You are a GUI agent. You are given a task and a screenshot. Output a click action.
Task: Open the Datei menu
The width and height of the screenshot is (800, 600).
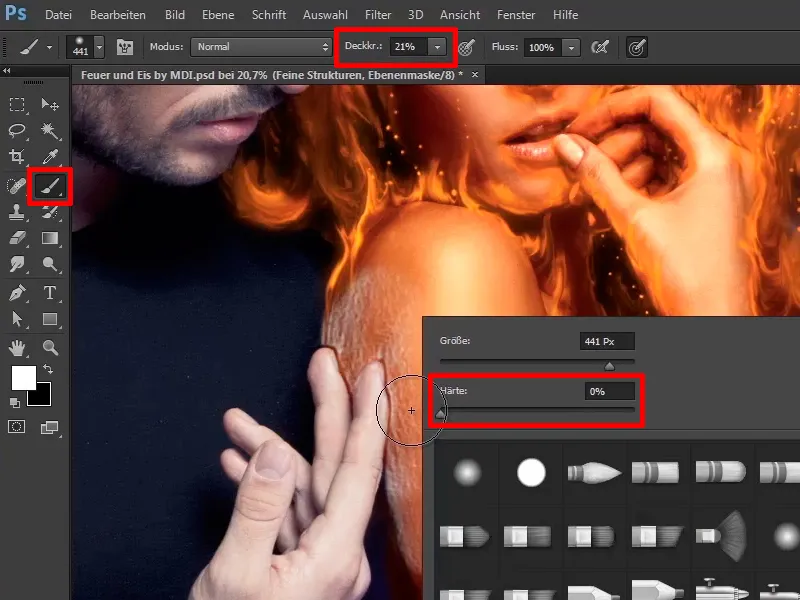[58, 15]
